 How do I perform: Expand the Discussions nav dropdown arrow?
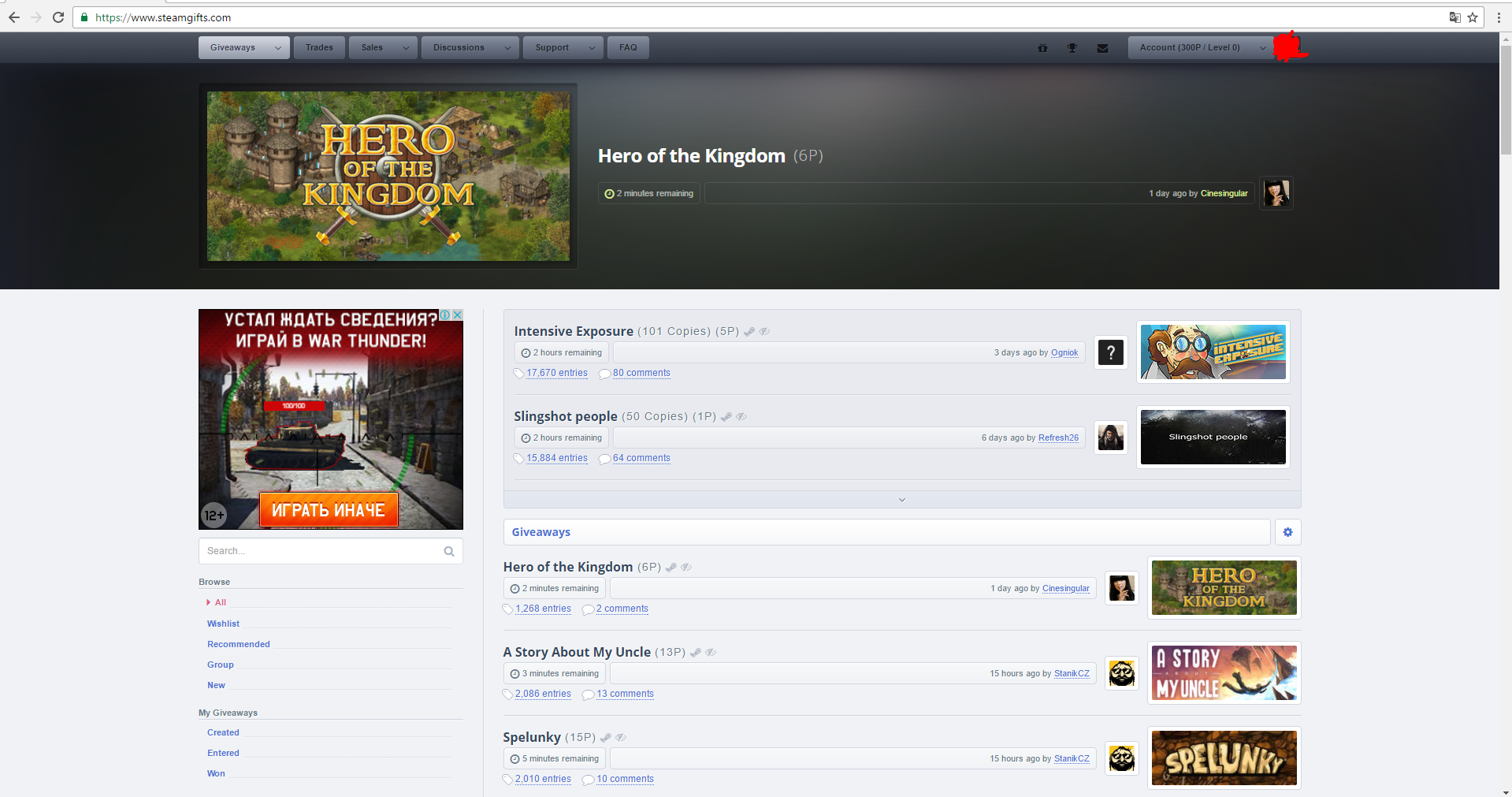[507, 48]
